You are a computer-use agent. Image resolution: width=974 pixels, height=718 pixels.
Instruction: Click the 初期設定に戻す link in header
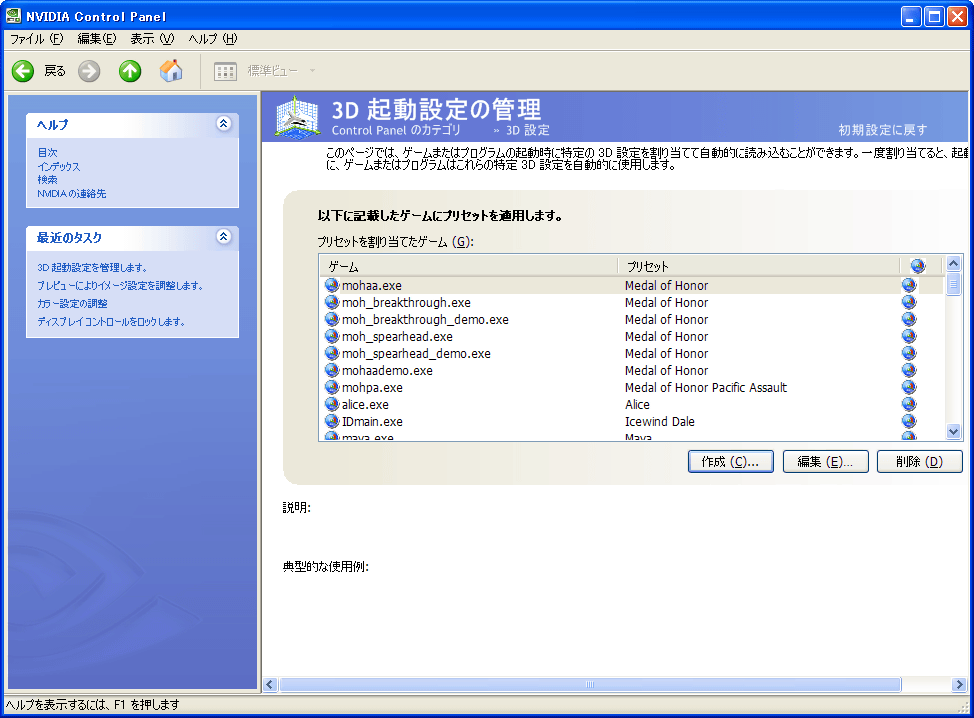[882, 130]
